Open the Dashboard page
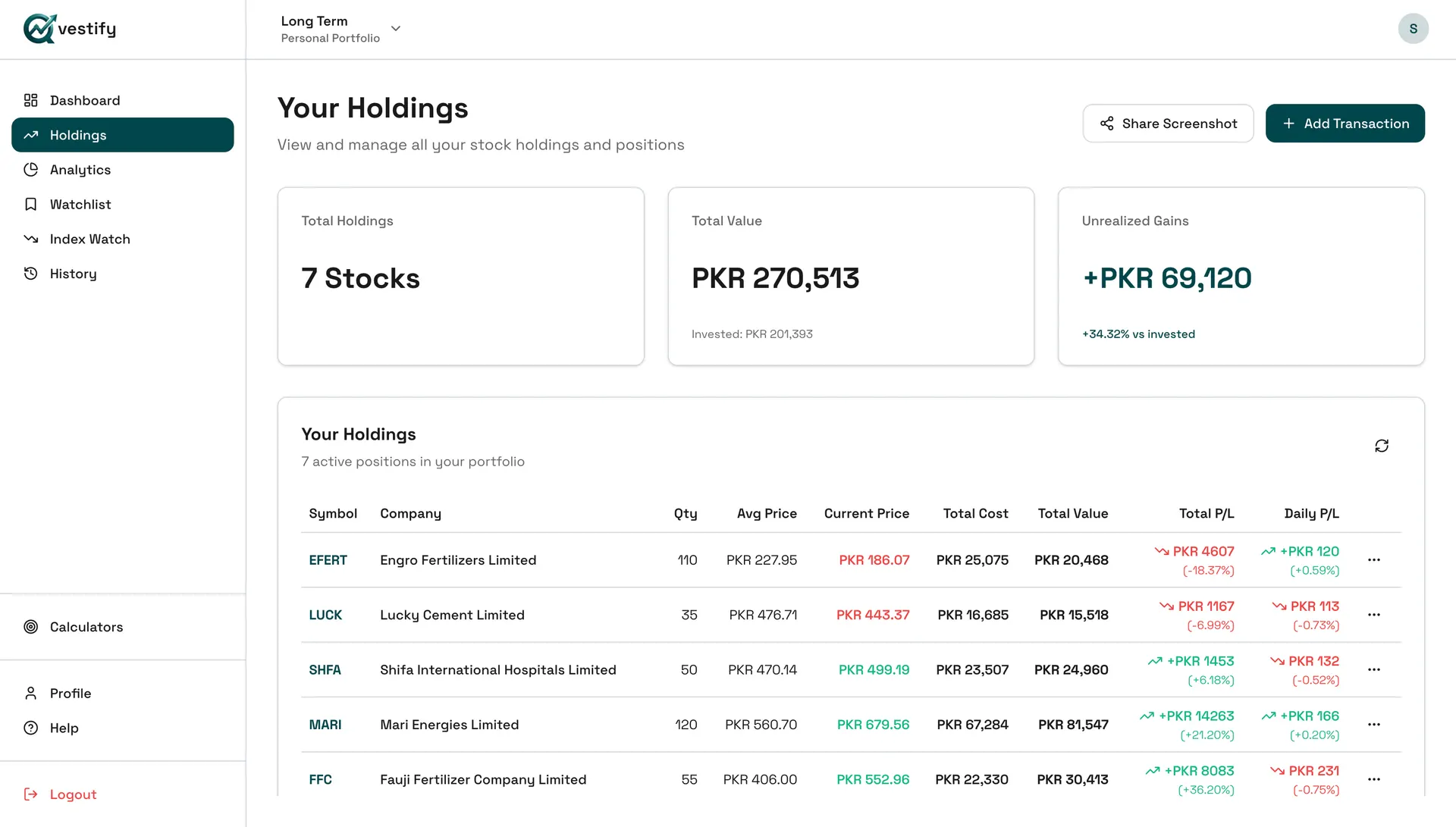The height and width of the screenshot is (827, 1456). pos(123,100)
